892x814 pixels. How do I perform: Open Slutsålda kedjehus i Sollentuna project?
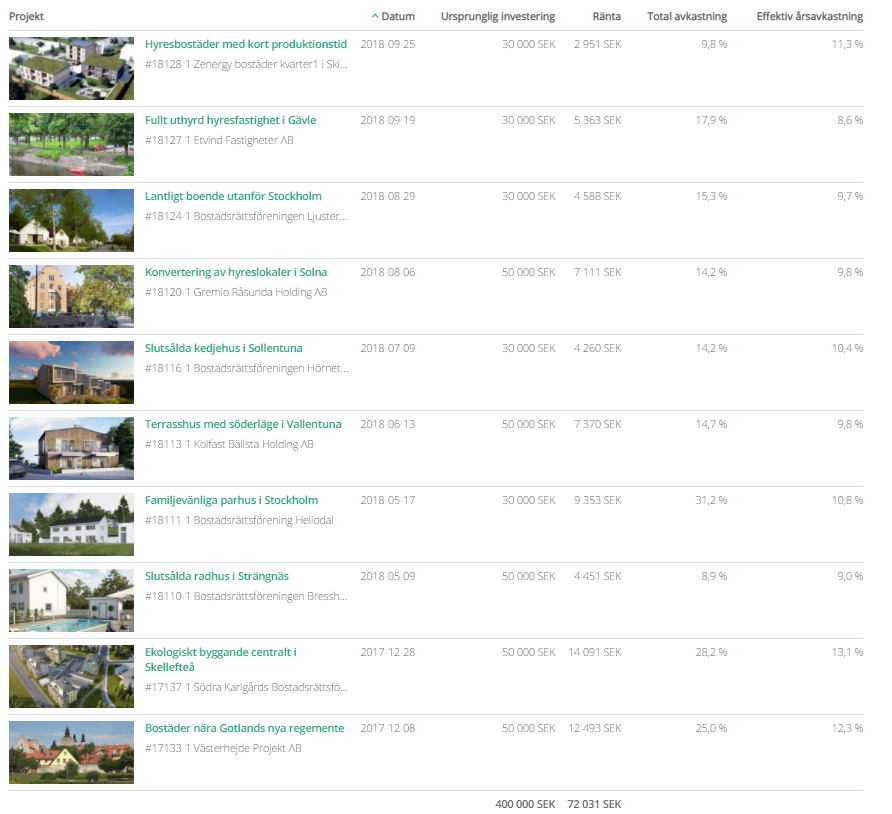223,349
